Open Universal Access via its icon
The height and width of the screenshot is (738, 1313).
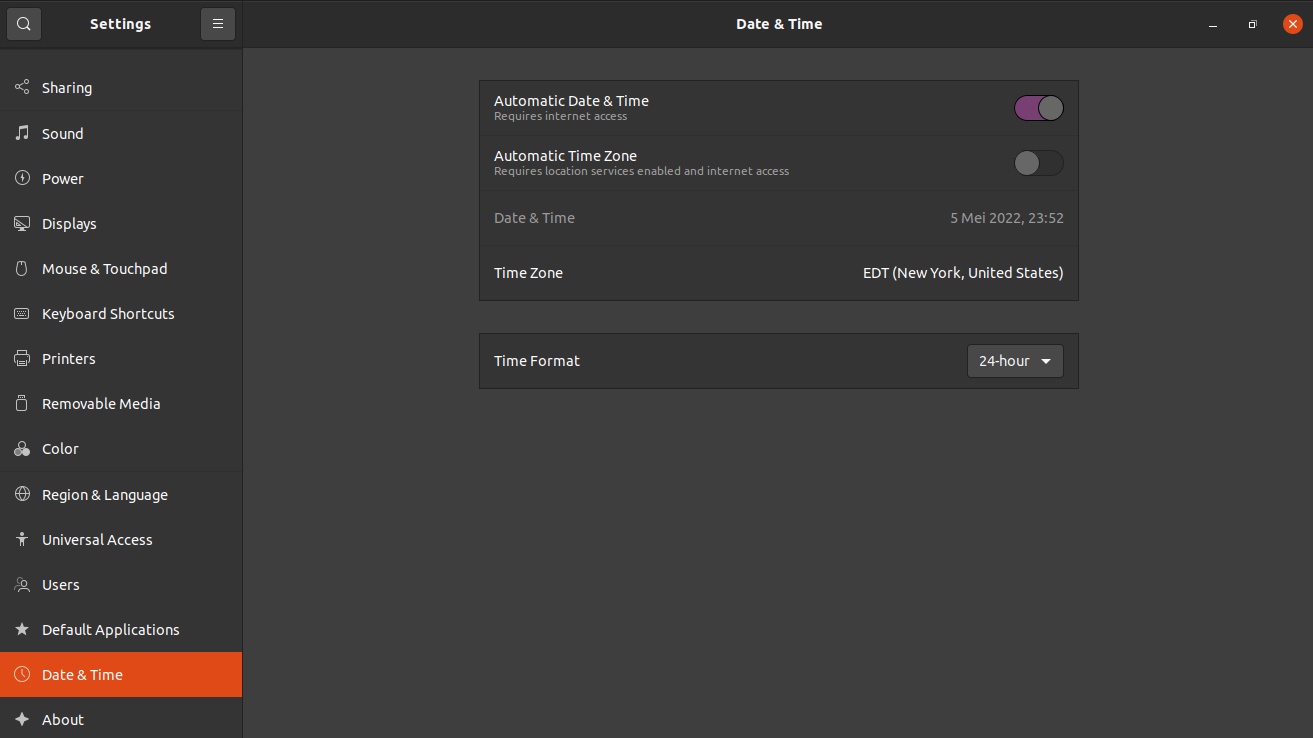click(21, 539)
